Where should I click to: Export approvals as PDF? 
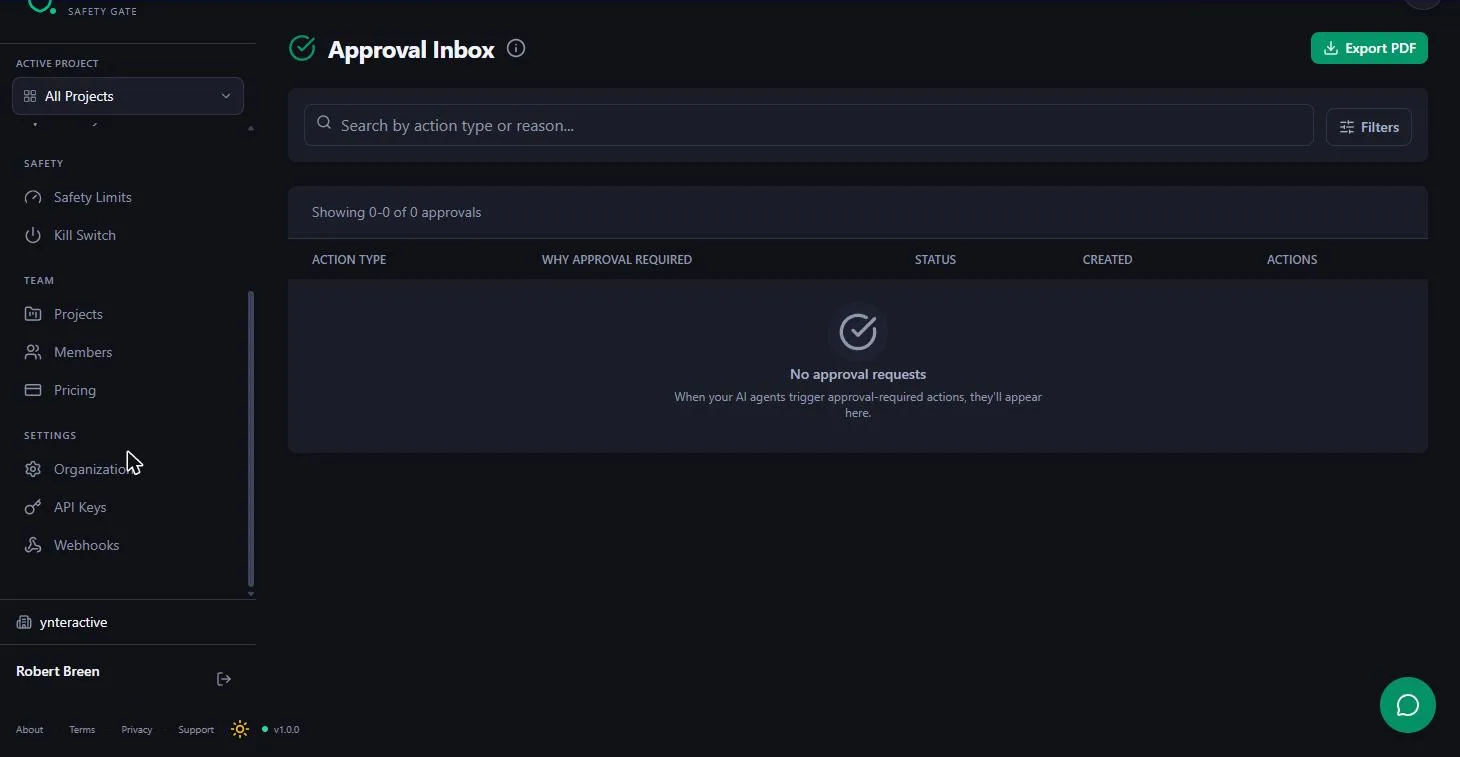(x=1369, y=48)
